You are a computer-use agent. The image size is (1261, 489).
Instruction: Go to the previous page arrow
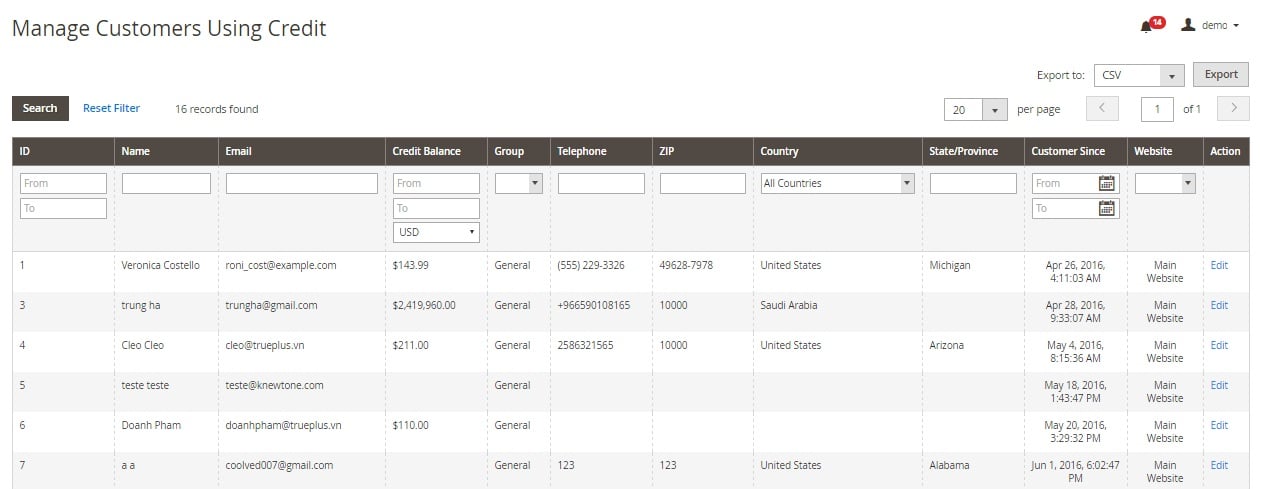1102,108
